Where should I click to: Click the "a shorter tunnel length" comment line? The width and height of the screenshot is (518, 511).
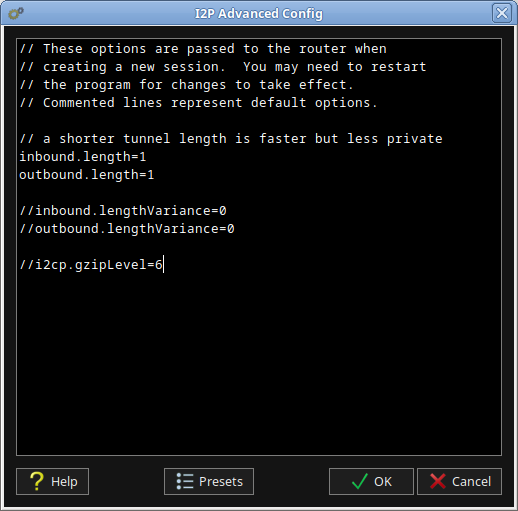(231, 139)
